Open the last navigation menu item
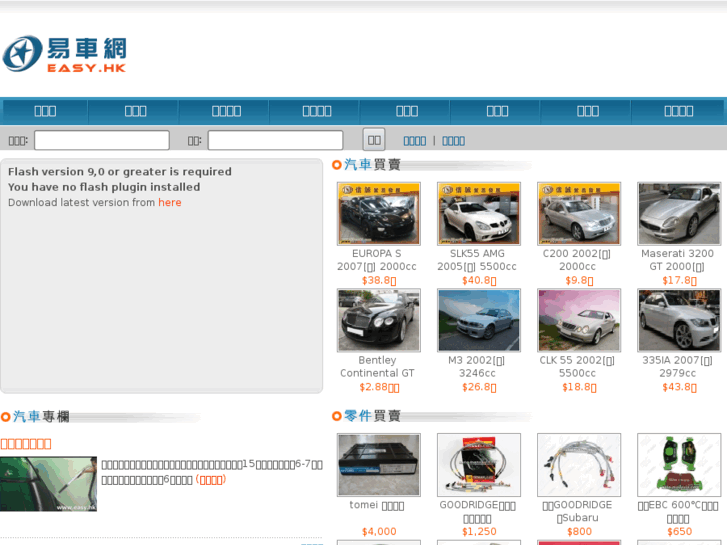Image resolution: width=727 pixels, height=545 pixels. [678, 111]
